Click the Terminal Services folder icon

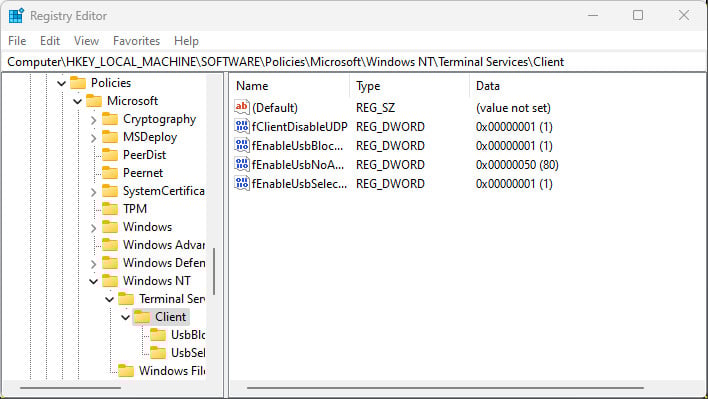(x=126, y=299)
